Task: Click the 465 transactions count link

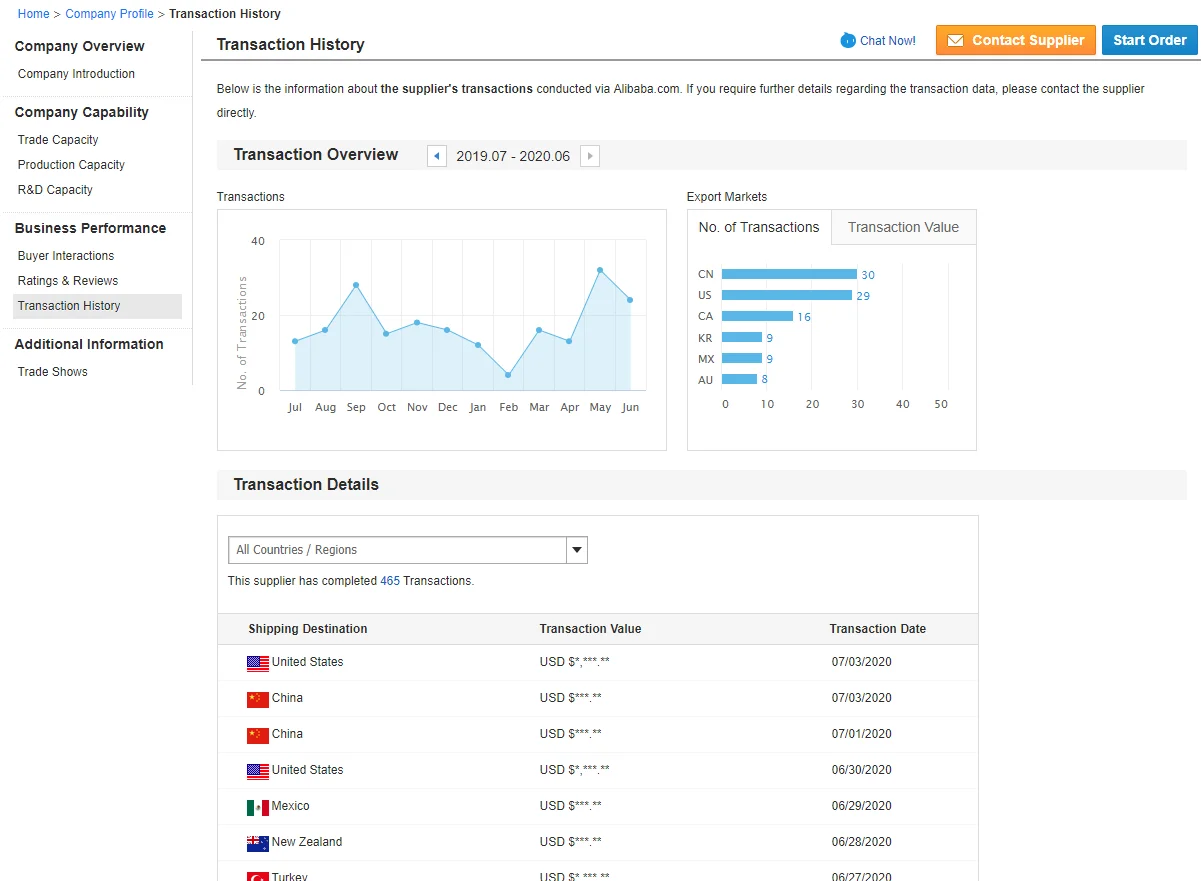Action: [389, 581]
